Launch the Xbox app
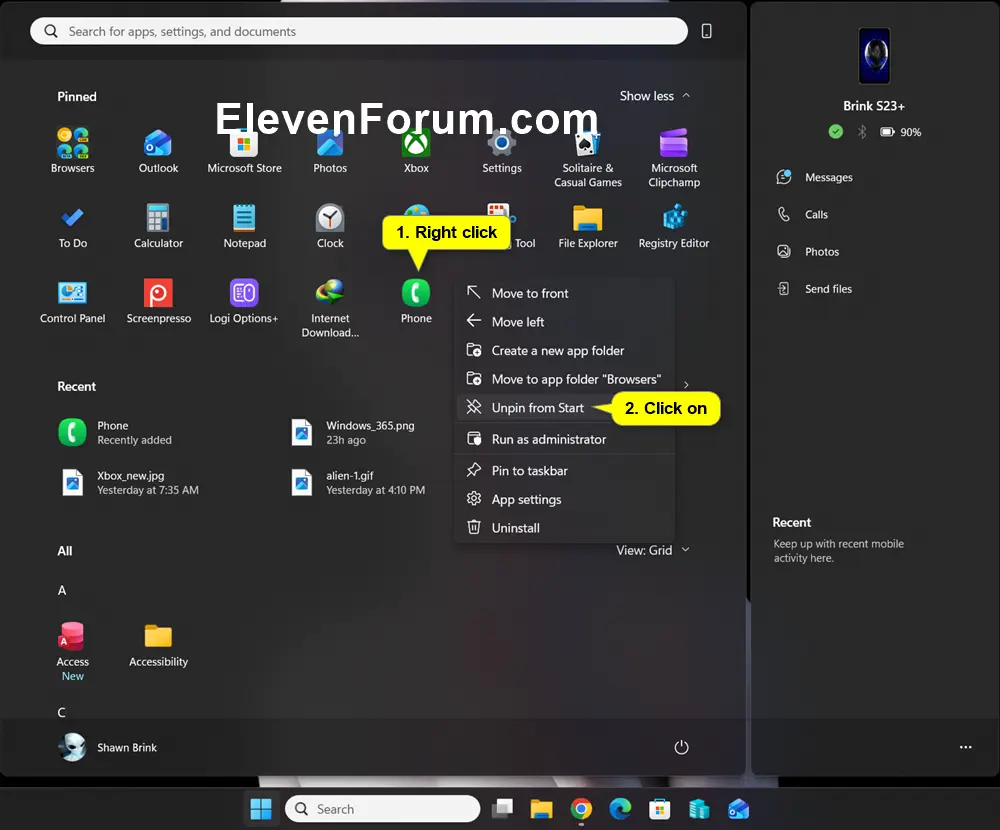This screenshot has width=1000, height=830. click(416, 151)
